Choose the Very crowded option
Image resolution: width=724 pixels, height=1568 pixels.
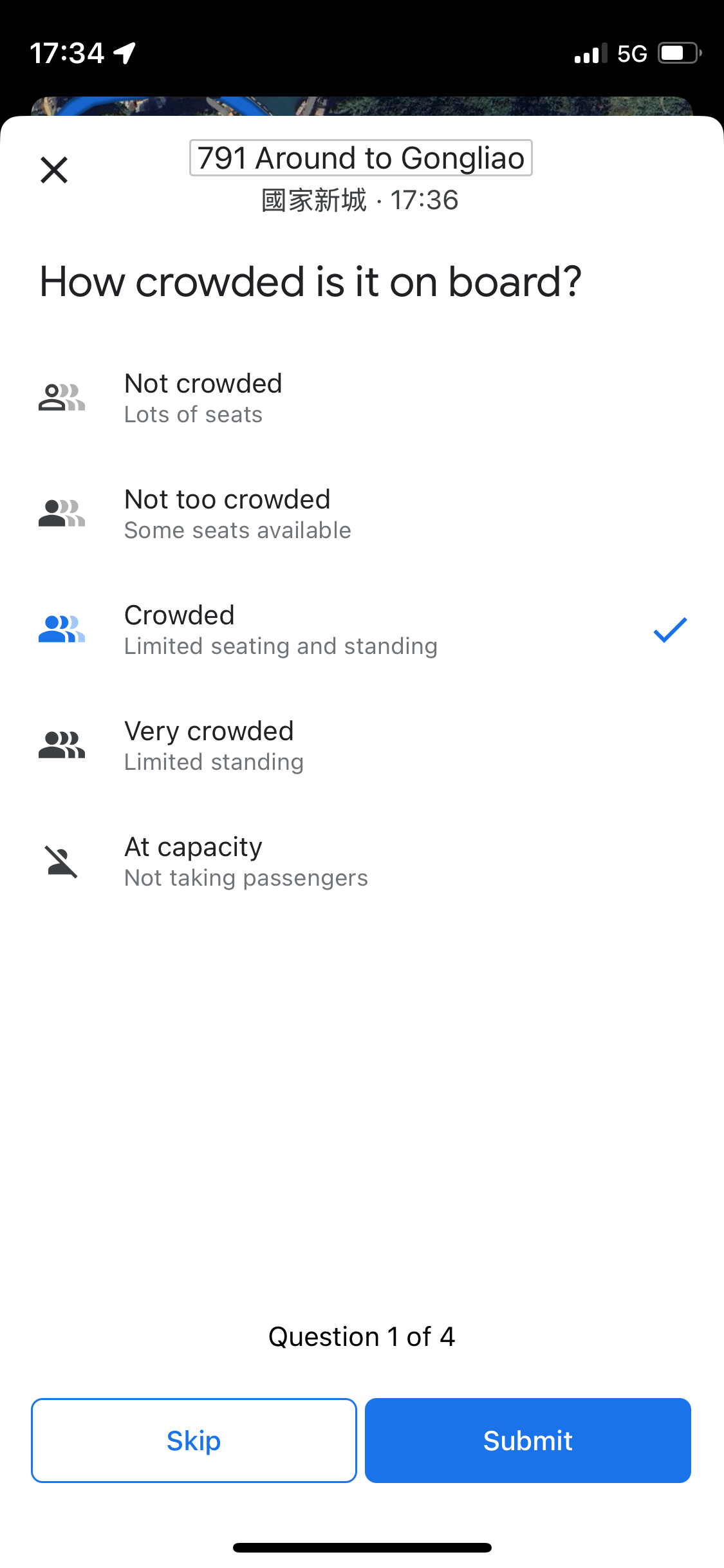[362, 745]
